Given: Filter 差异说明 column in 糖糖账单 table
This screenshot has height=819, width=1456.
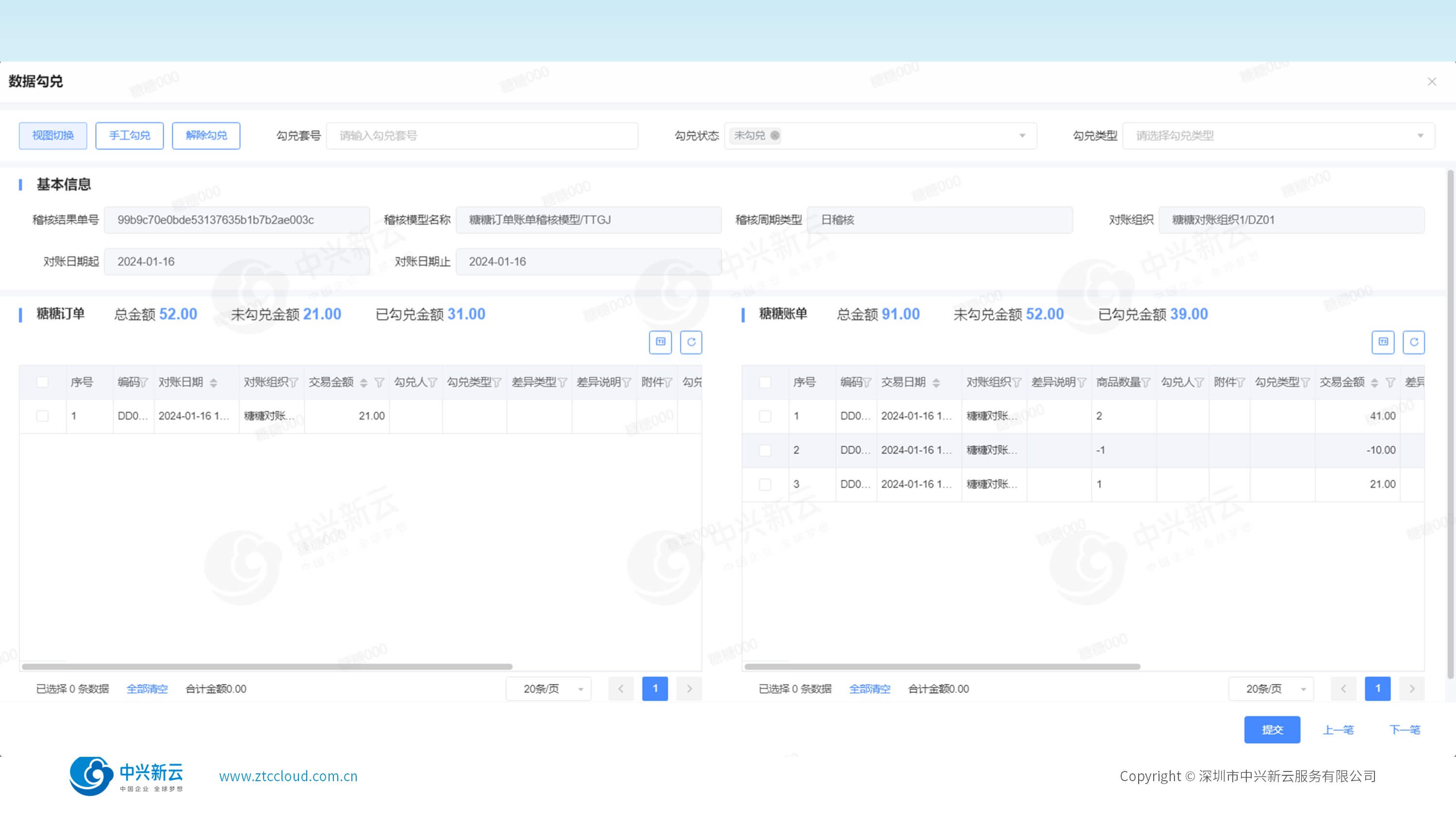Looking at the screenshot, I should coord(1081,383).
